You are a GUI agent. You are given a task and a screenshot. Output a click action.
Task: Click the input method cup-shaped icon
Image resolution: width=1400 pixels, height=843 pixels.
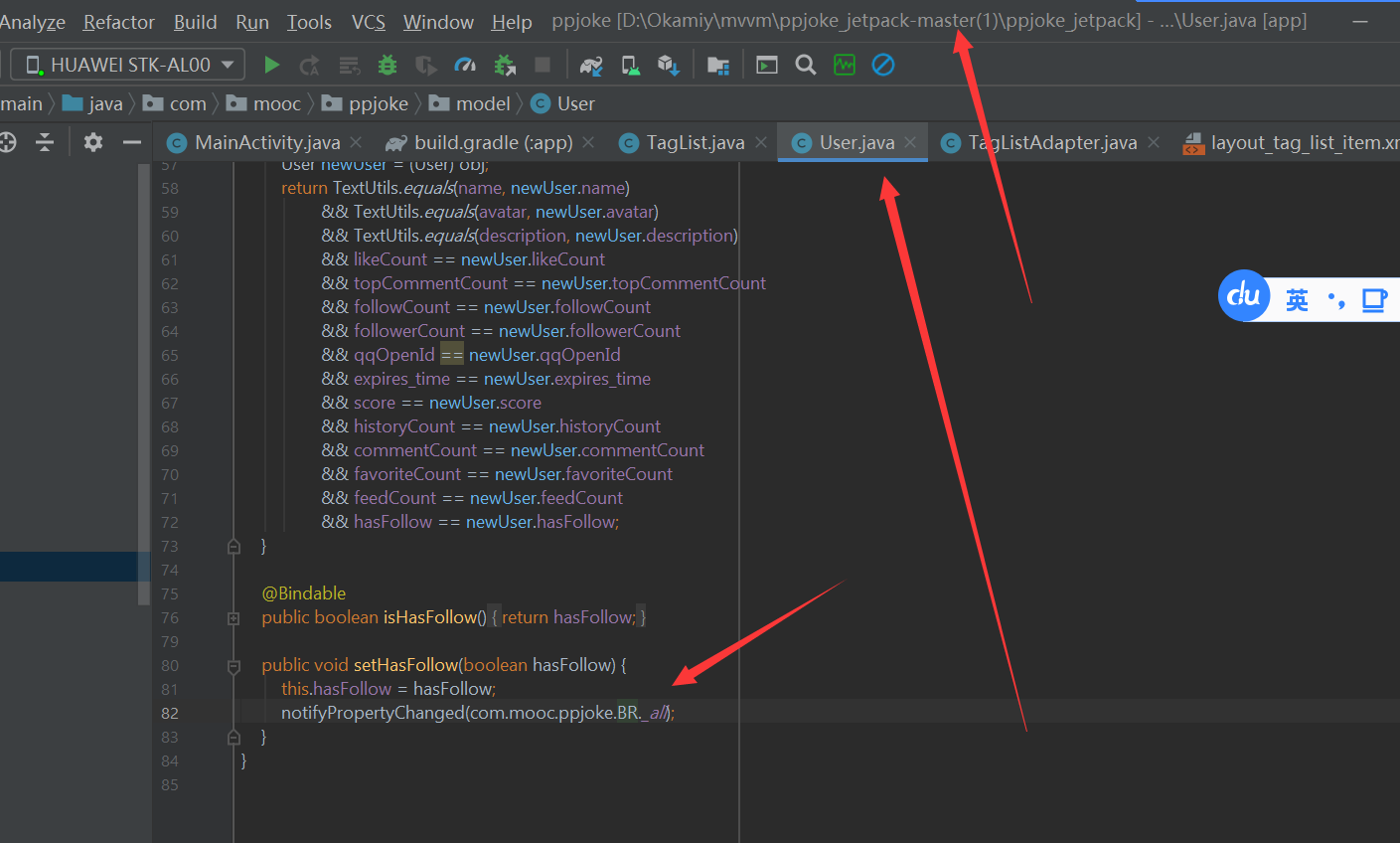[x=1374, y=300]
